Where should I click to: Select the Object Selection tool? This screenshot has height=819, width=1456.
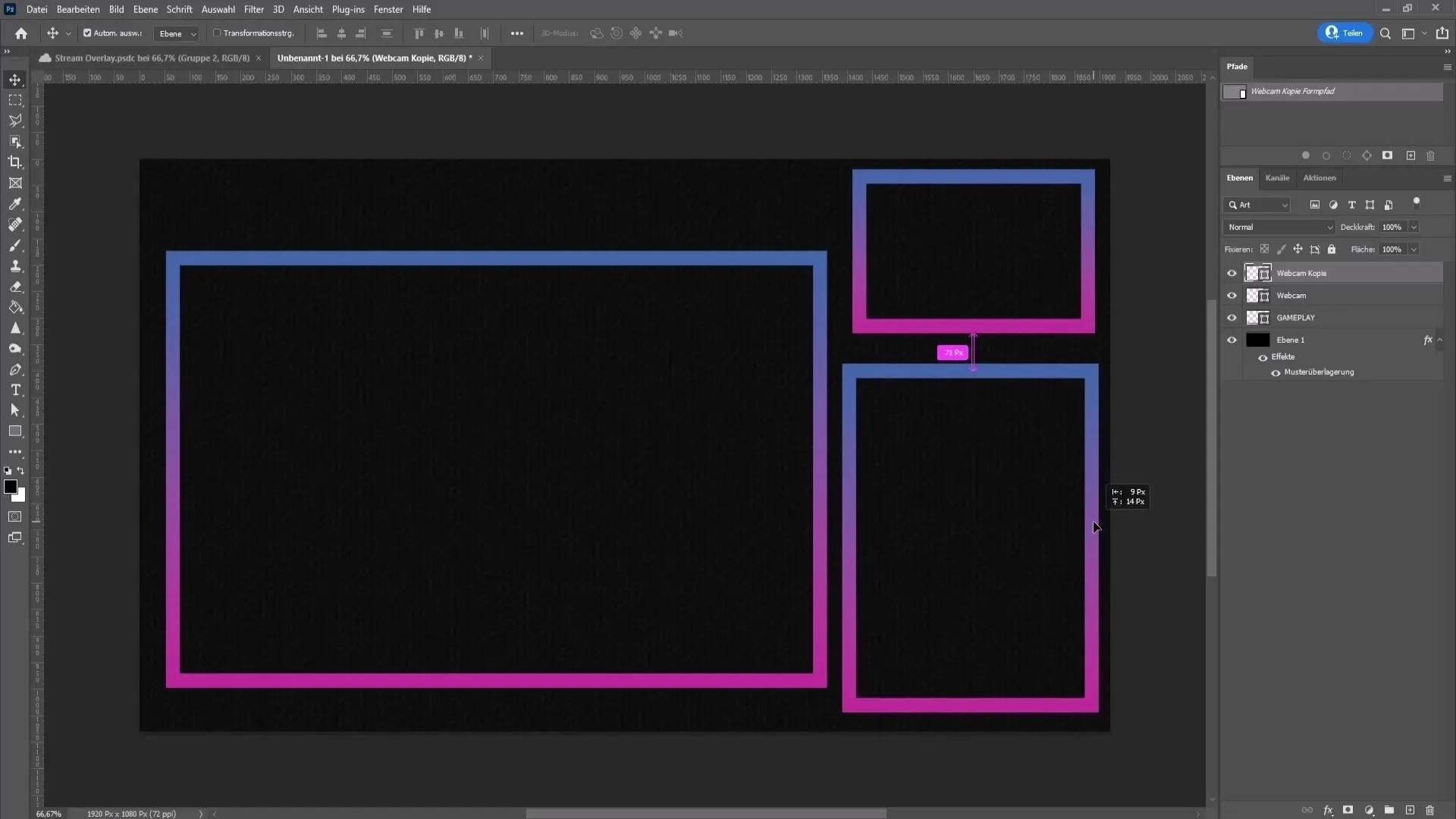(15, 142)
